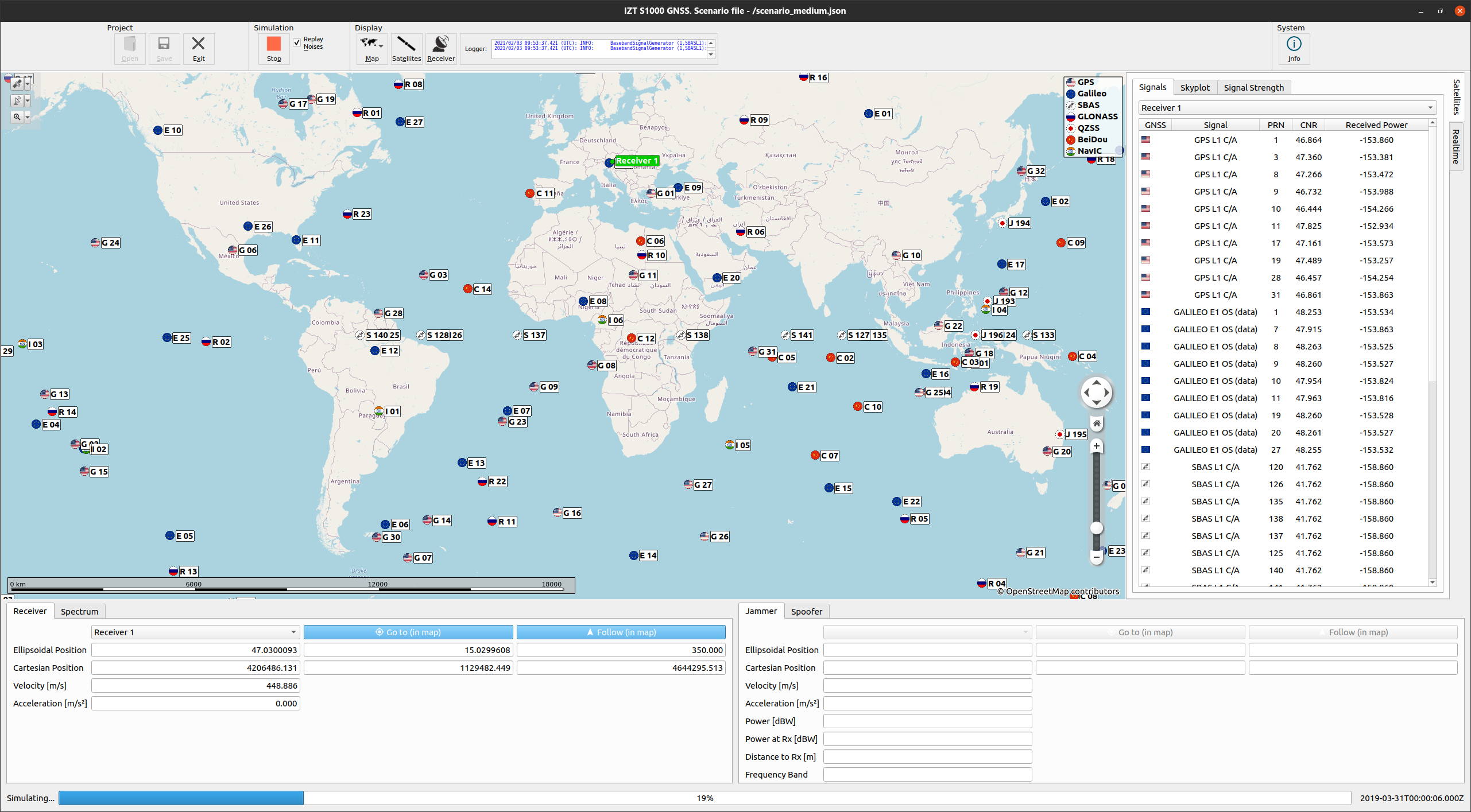1471x812 pixels.
Task: Stop the running simulation
Action: click(274, 49)
